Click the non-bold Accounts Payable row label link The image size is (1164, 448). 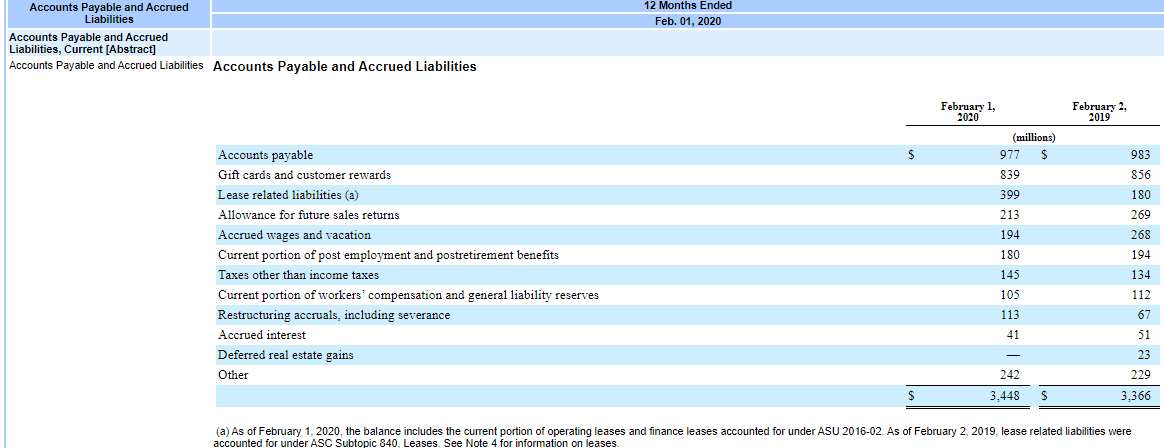pos(106,65)
